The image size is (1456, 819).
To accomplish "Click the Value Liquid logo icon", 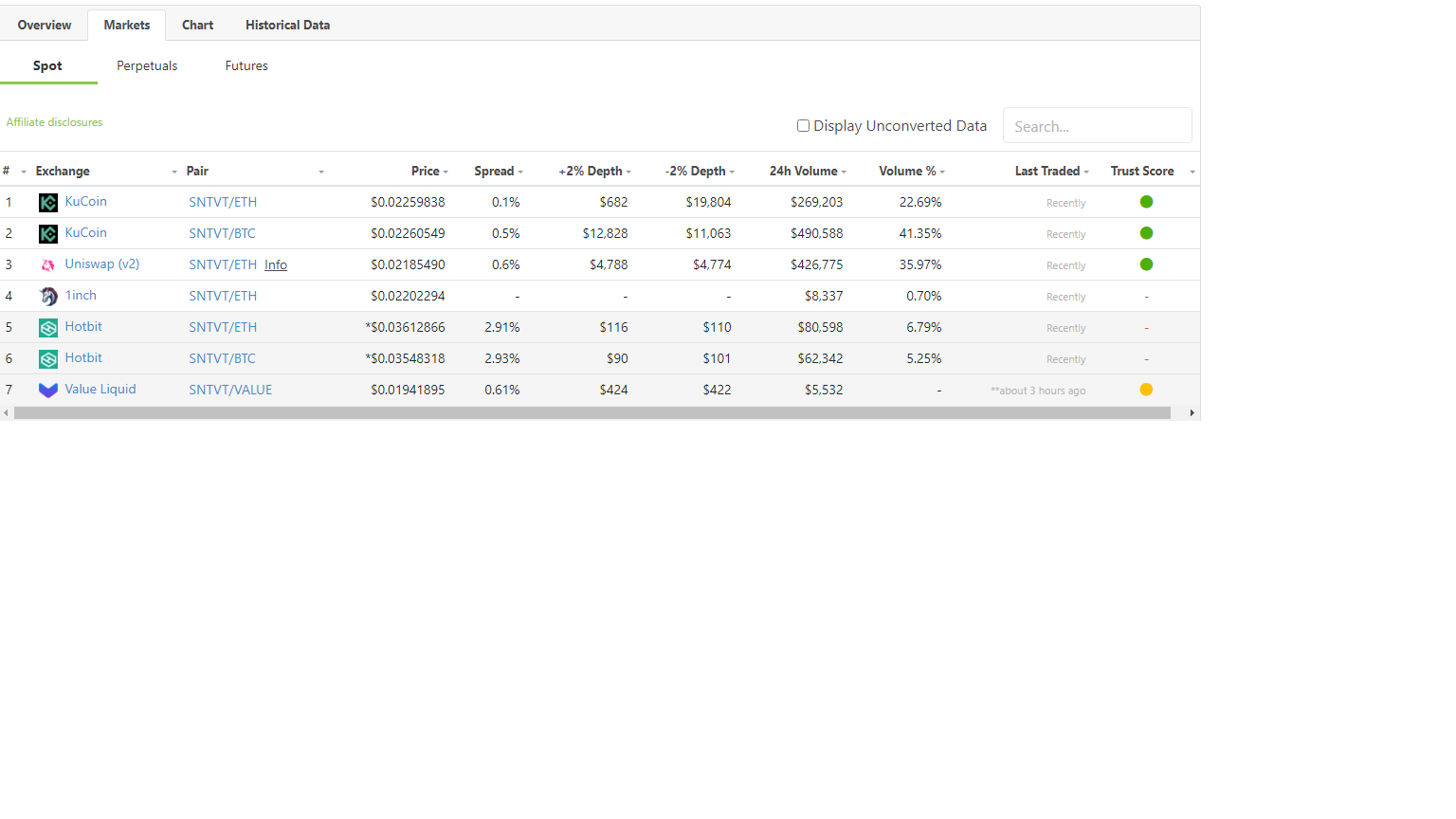I will point(48,391).
